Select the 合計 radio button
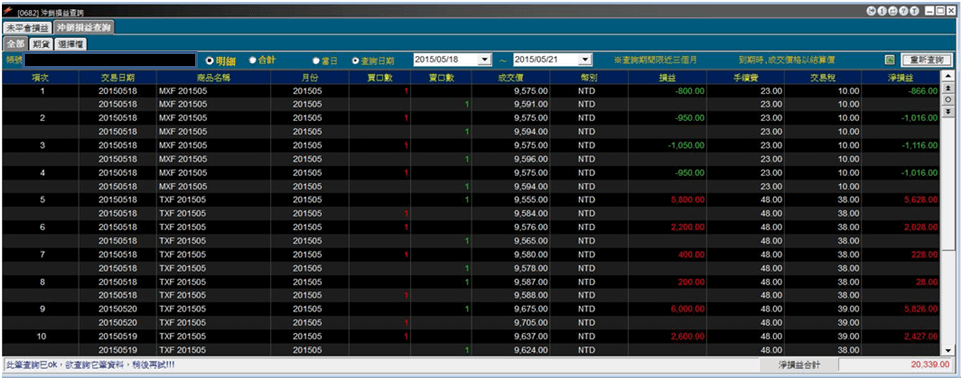This screenshot has width=962, height=379. (x=252, y=60)
